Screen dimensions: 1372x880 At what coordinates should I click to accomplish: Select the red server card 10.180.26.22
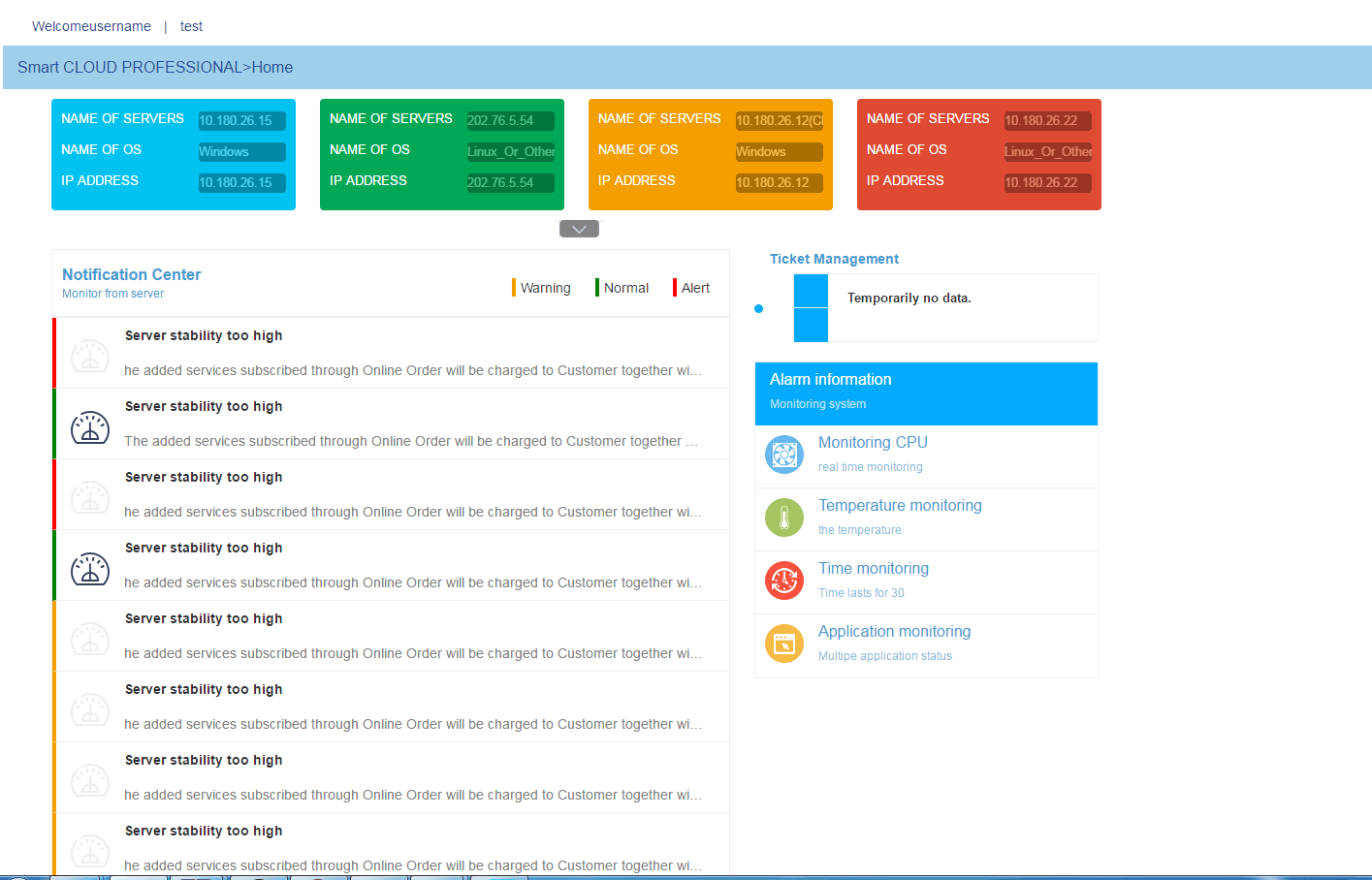tap(979, 154)
